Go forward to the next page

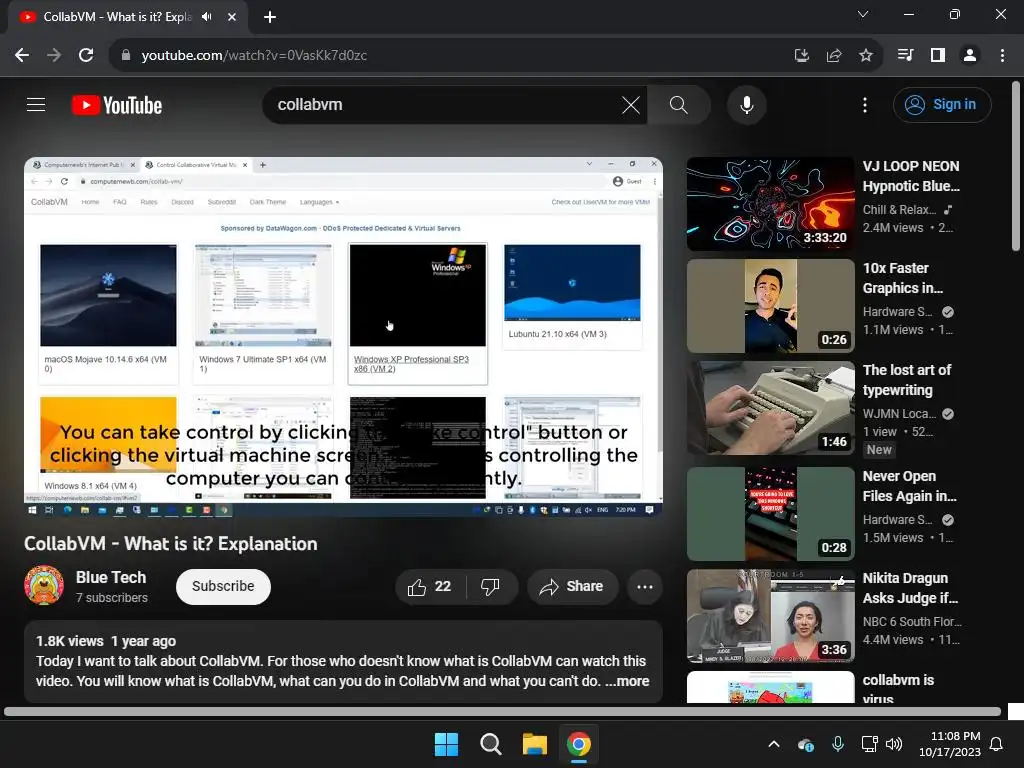point(54,56)
